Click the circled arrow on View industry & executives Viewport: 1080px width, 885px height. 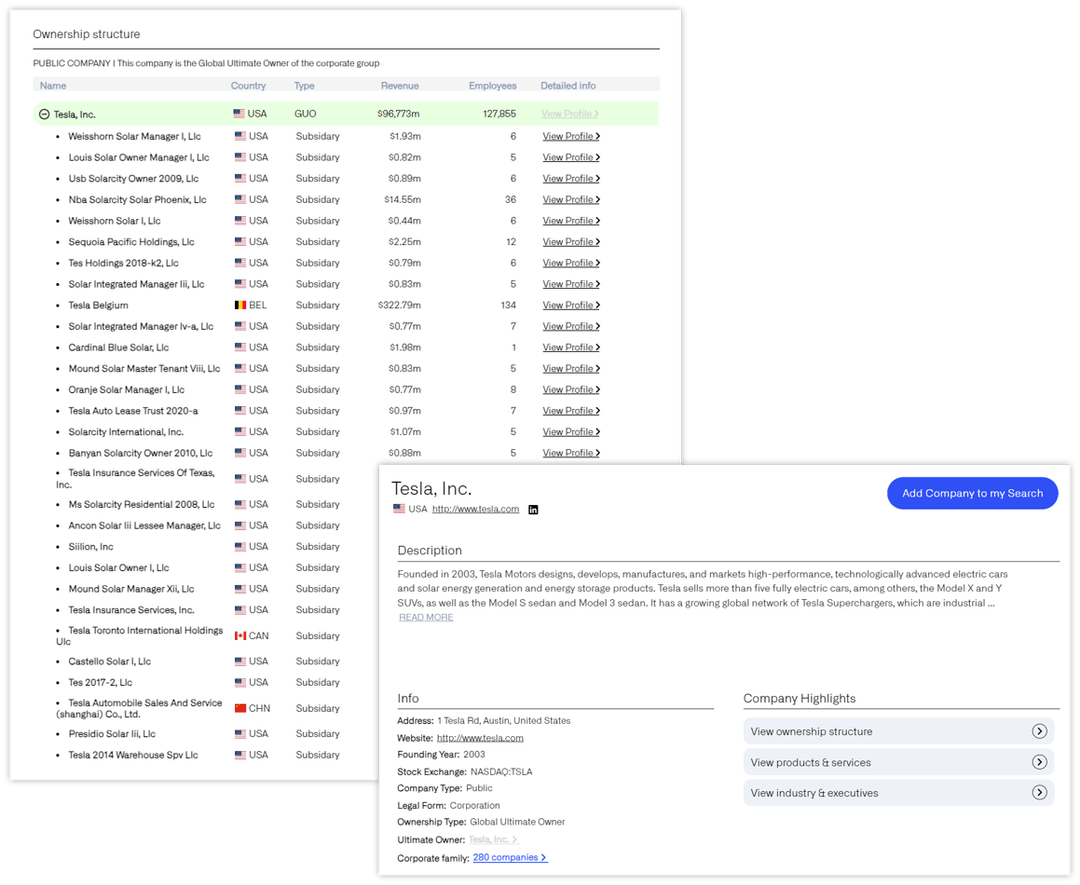coord(1040,793)
